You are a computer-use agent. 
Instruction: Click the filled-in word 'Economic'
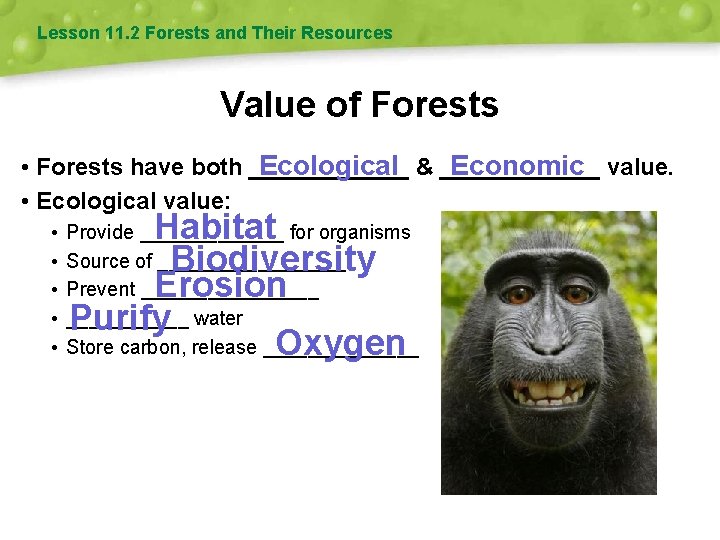[x=518, y=165]
